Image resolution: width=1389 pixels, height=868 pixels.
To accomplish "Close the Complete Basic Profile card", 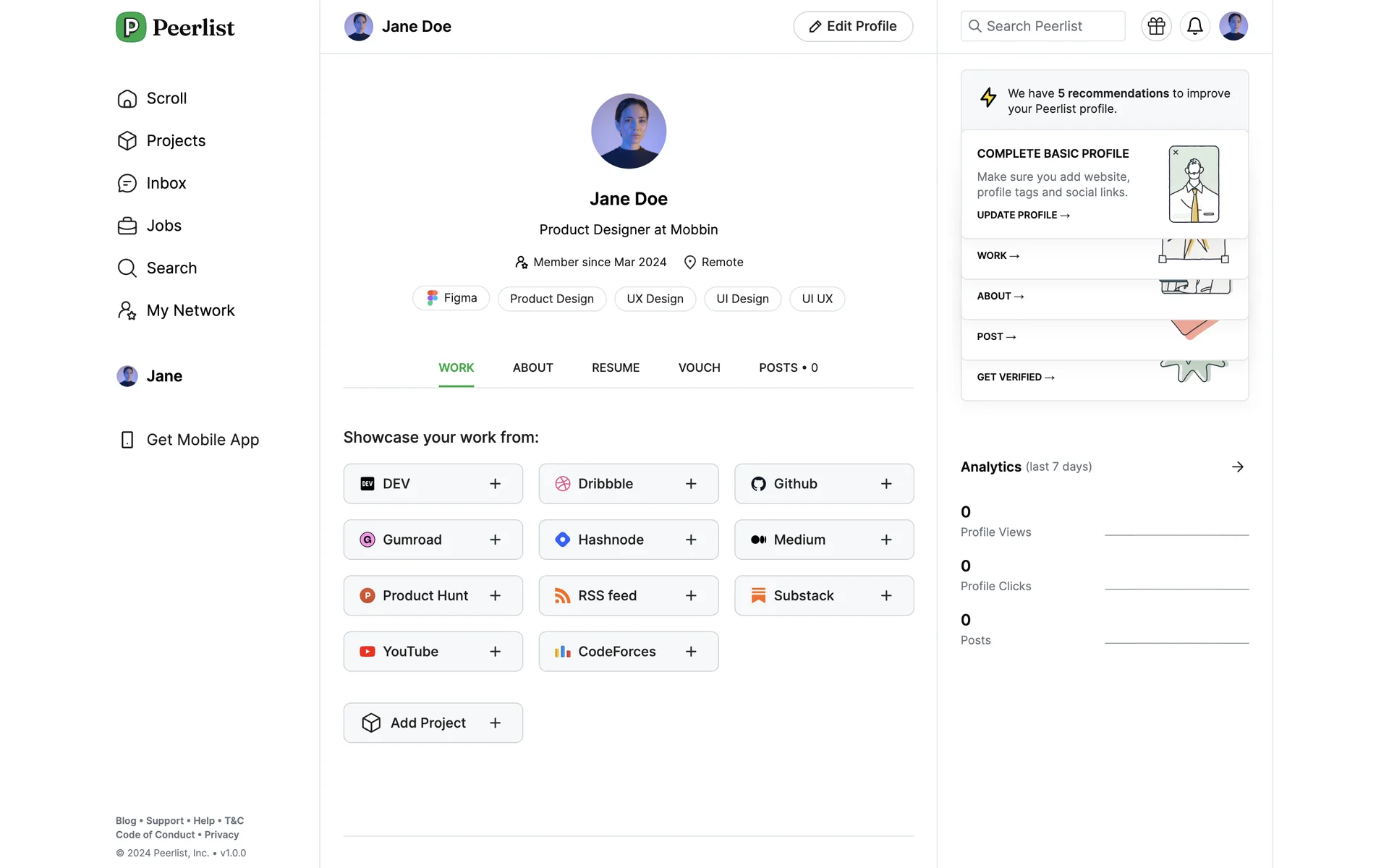I will [1176, 153].
